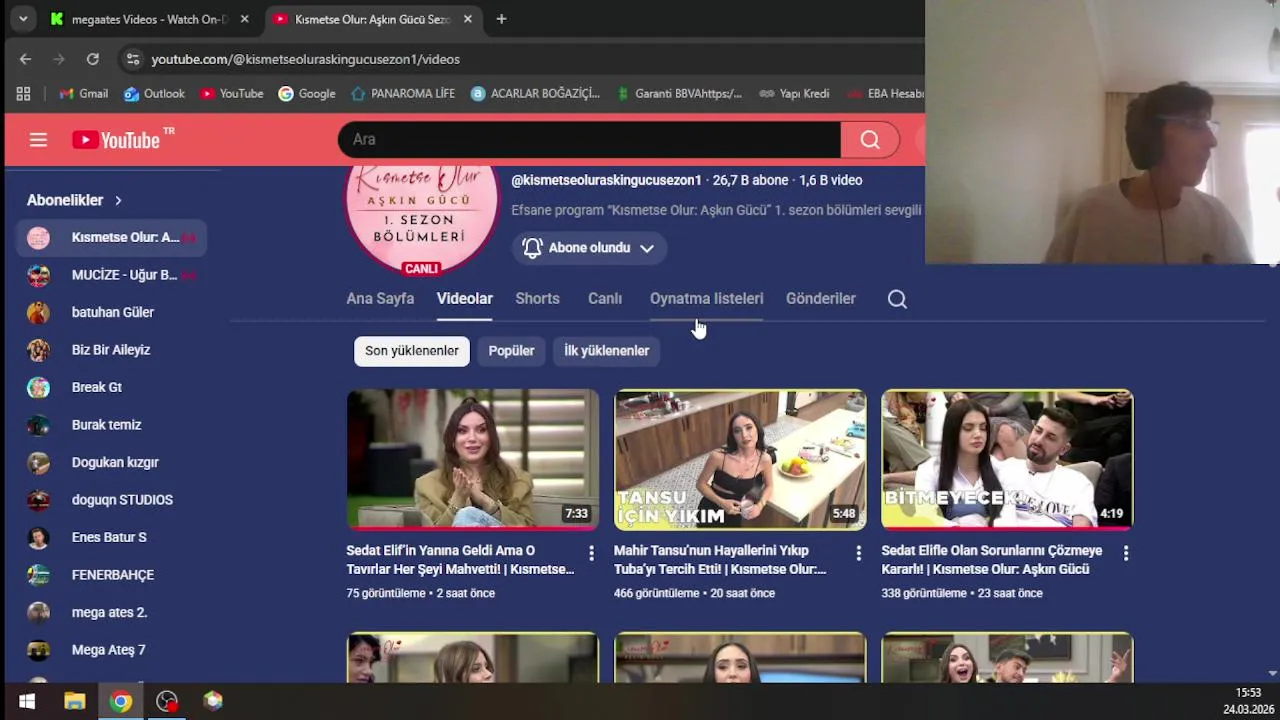Open Dogukan kızgır subscription
The height and width of the screenshot is (720, 1280).
111,462
